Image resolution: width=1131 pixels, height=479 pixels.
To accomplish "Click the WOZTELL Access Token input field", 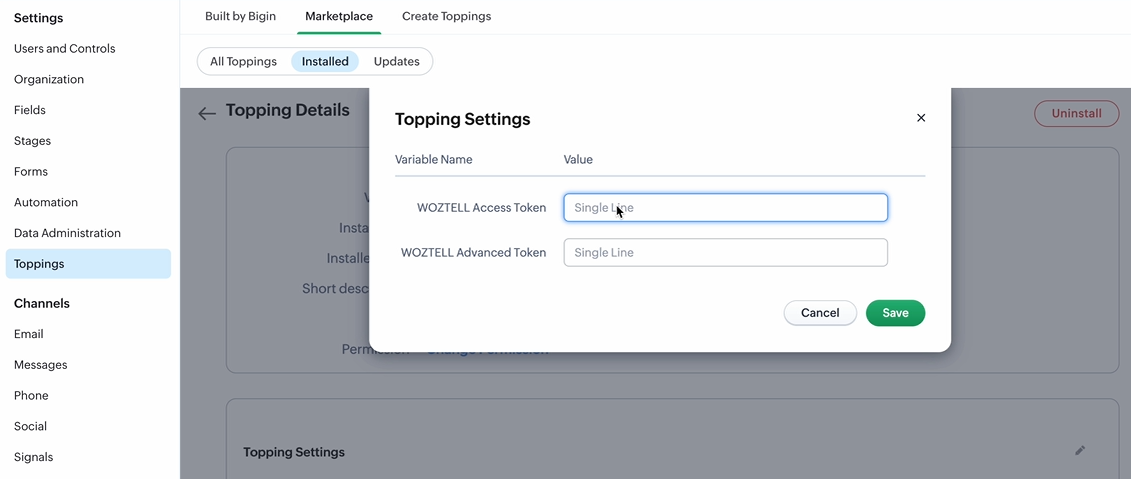I will click(725, 208).
